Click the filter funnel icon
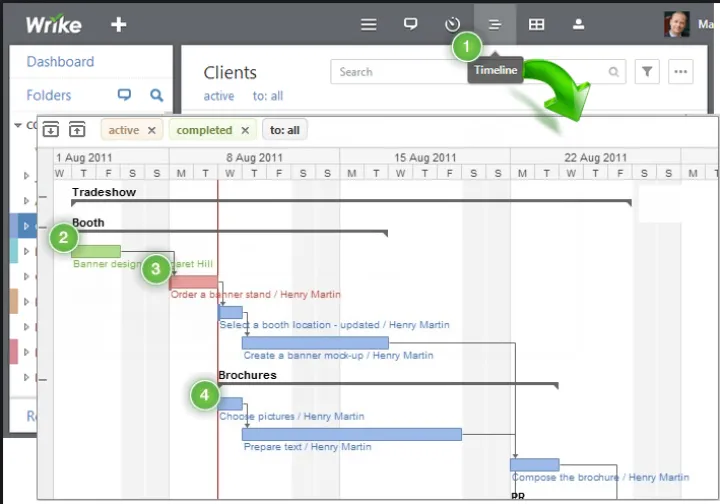The width and height of the screenshot is (720, 504). coord(647,72)
